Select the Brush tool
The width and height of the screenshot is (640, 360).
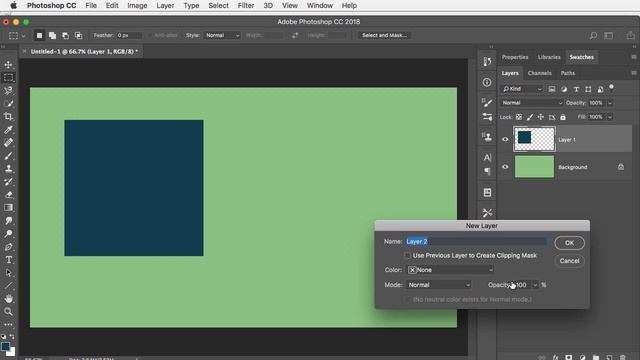point(9,156)
